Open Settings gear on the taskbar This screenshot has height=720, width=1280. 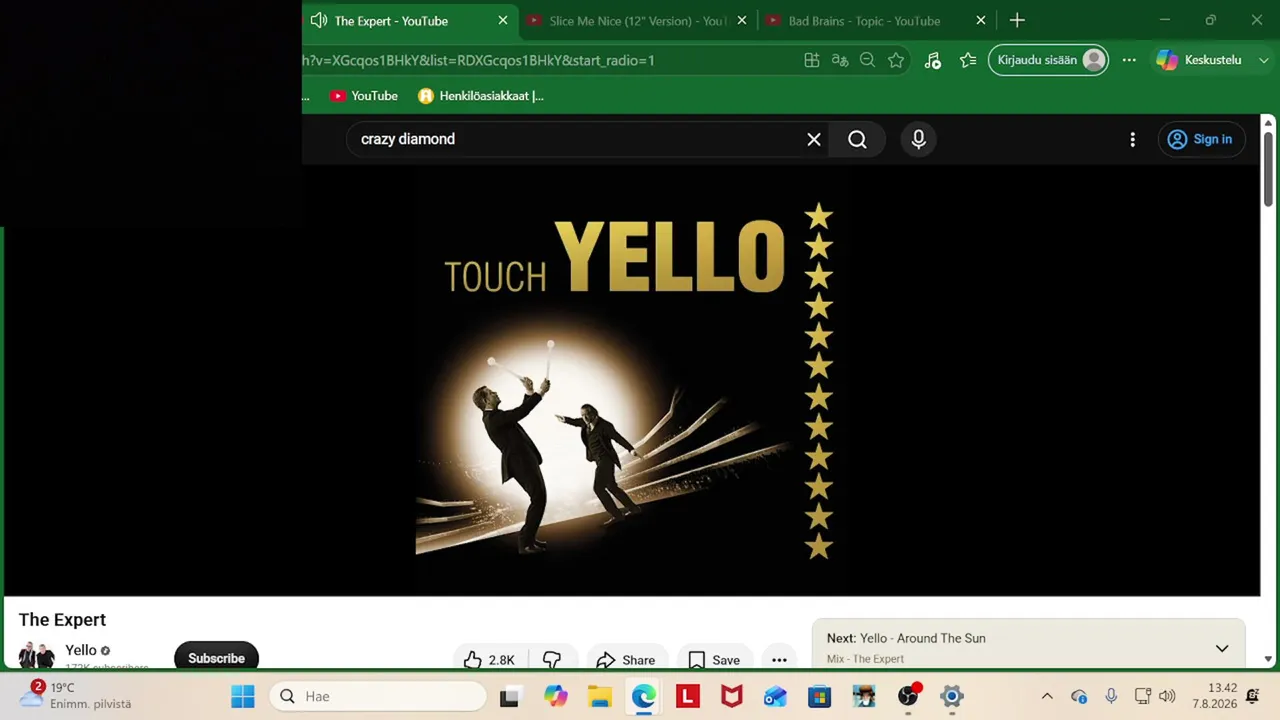952,696
